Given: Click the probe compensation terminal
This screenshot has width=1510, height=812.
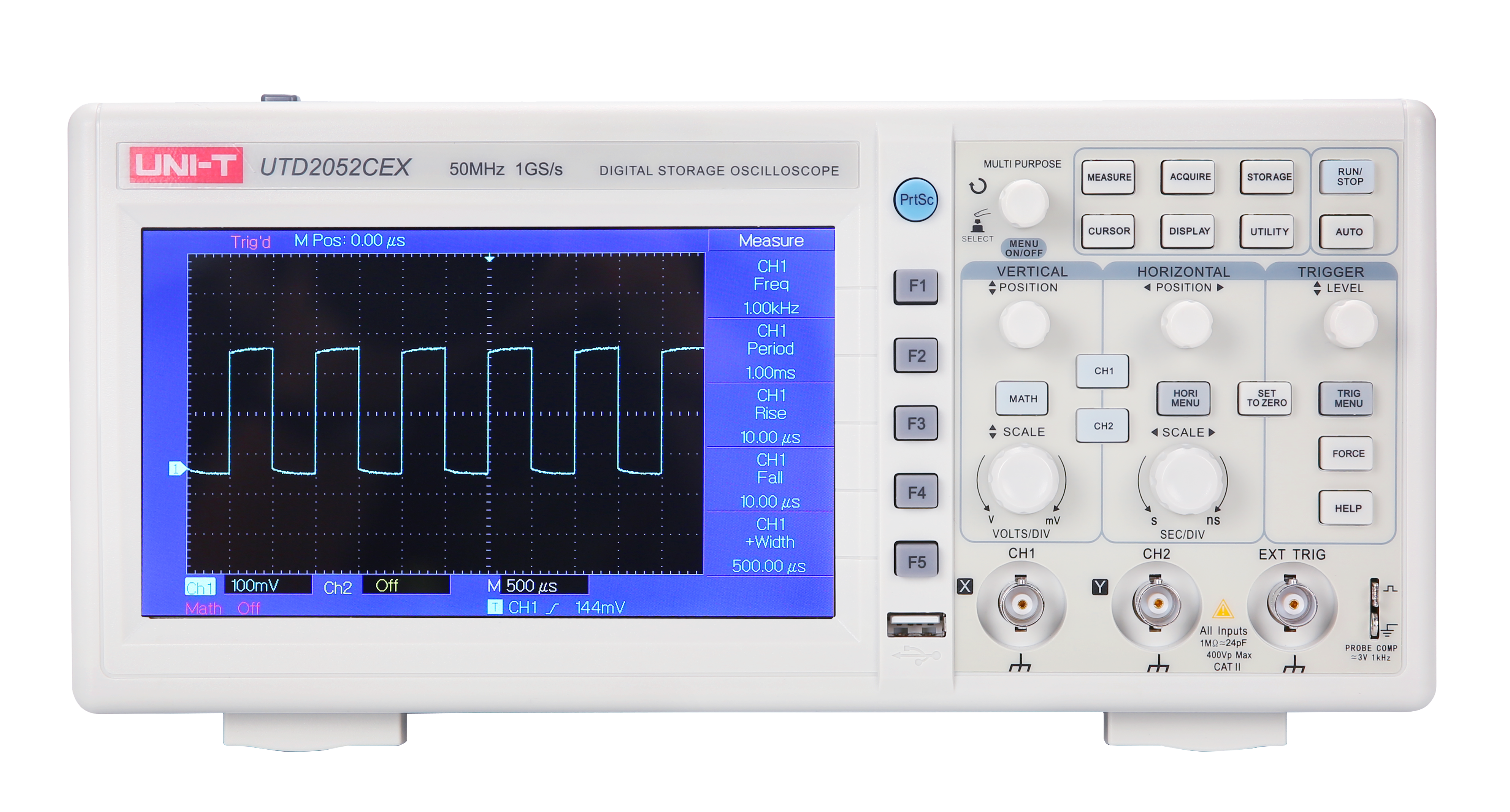Looking at the screenshot, I should coord(1374,609).
